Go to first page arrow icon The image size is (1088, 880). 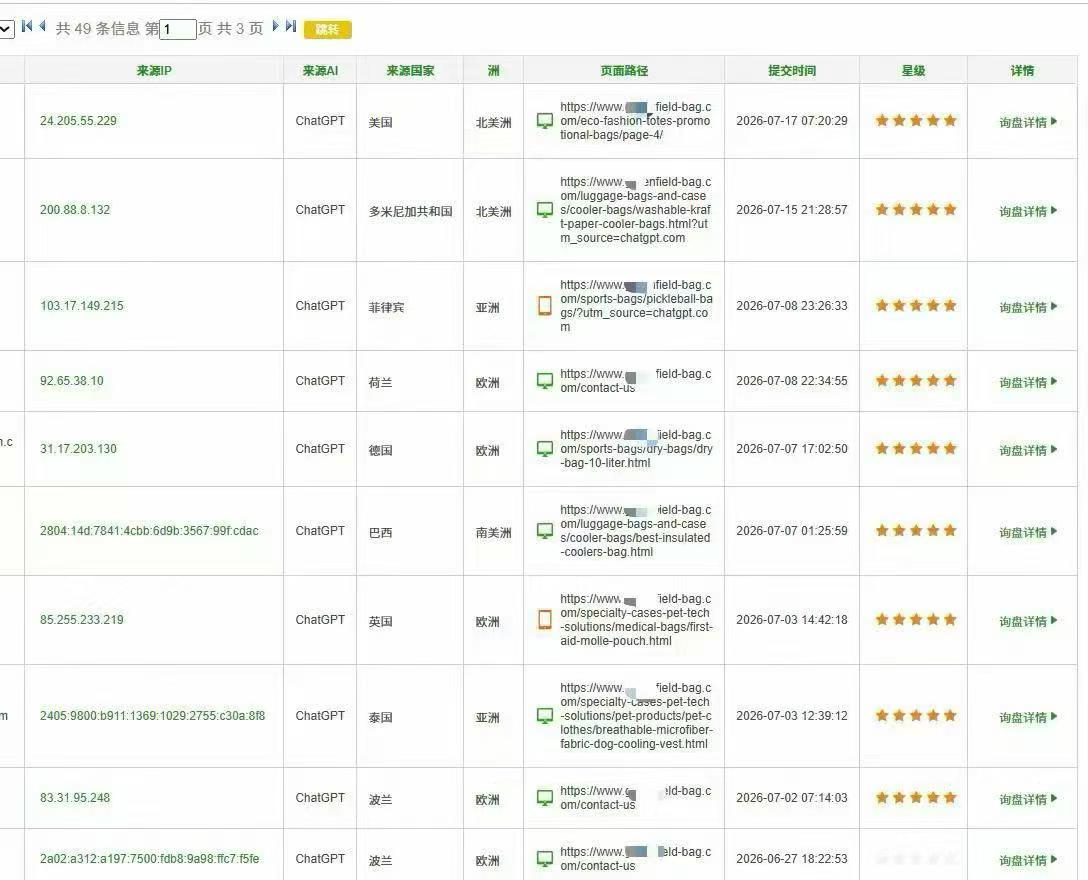tap(27, 26)
